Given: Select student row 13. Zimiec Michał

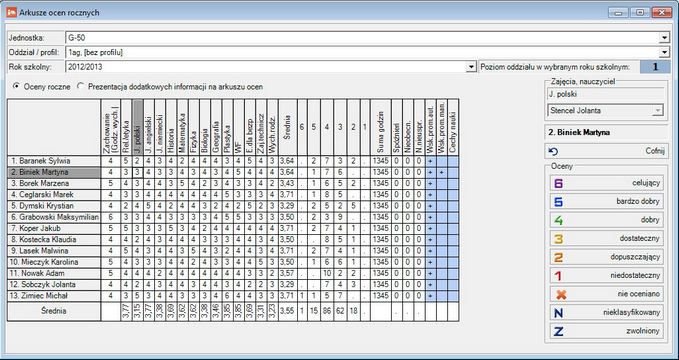Looking at the screenshot, I should click(x=54, y=296).
